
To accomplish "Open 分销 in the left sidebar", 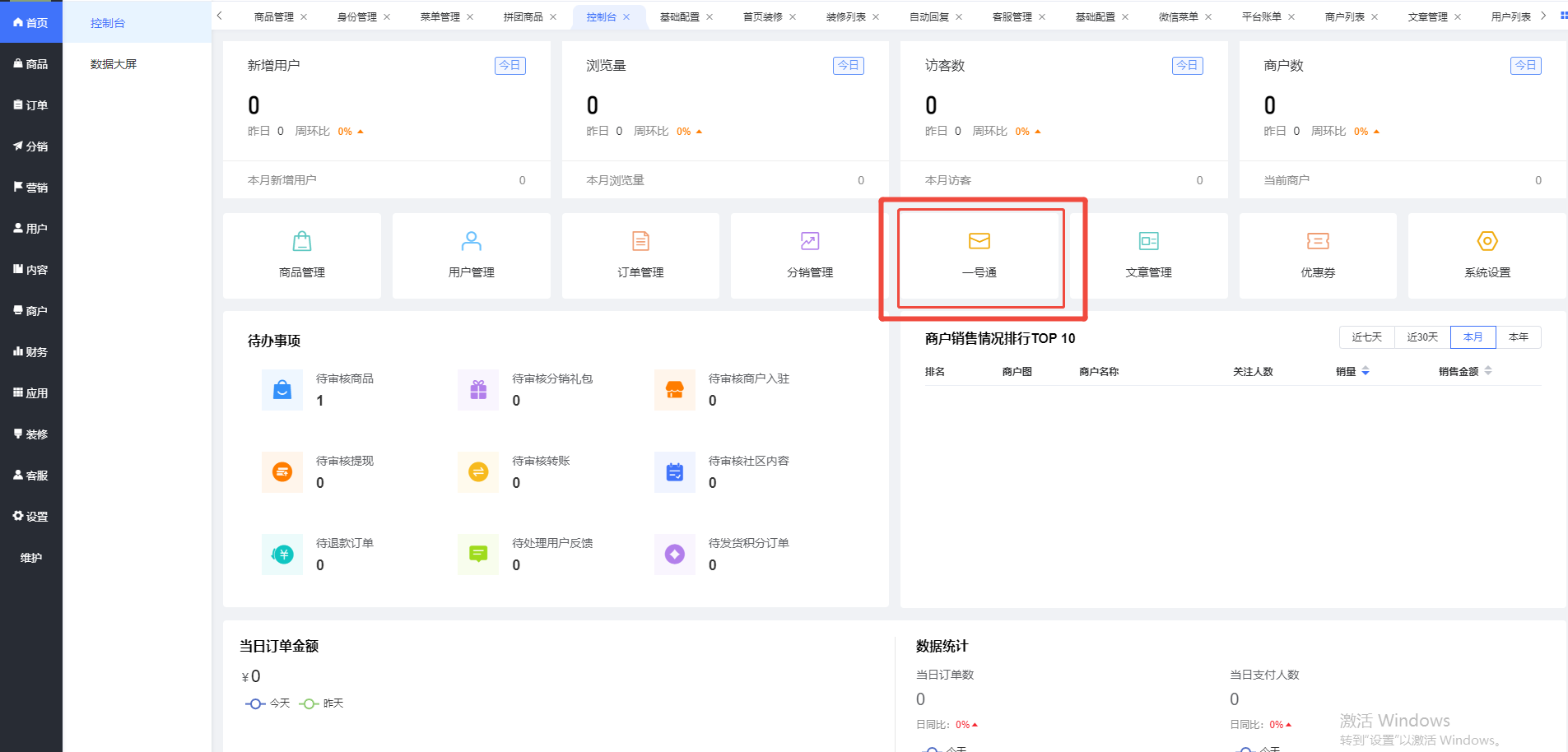I will pos(31,146).
